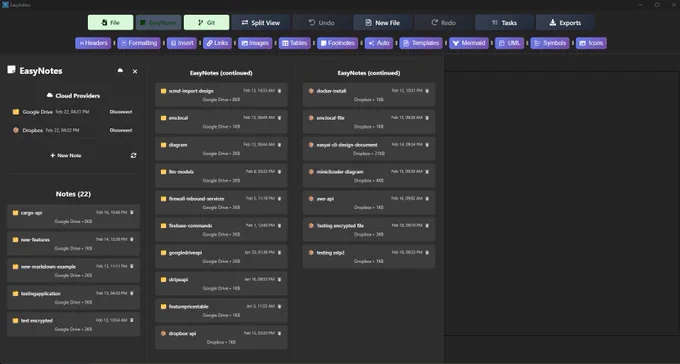
Task: Open the testingapplication note
Action: coord(73,297)
